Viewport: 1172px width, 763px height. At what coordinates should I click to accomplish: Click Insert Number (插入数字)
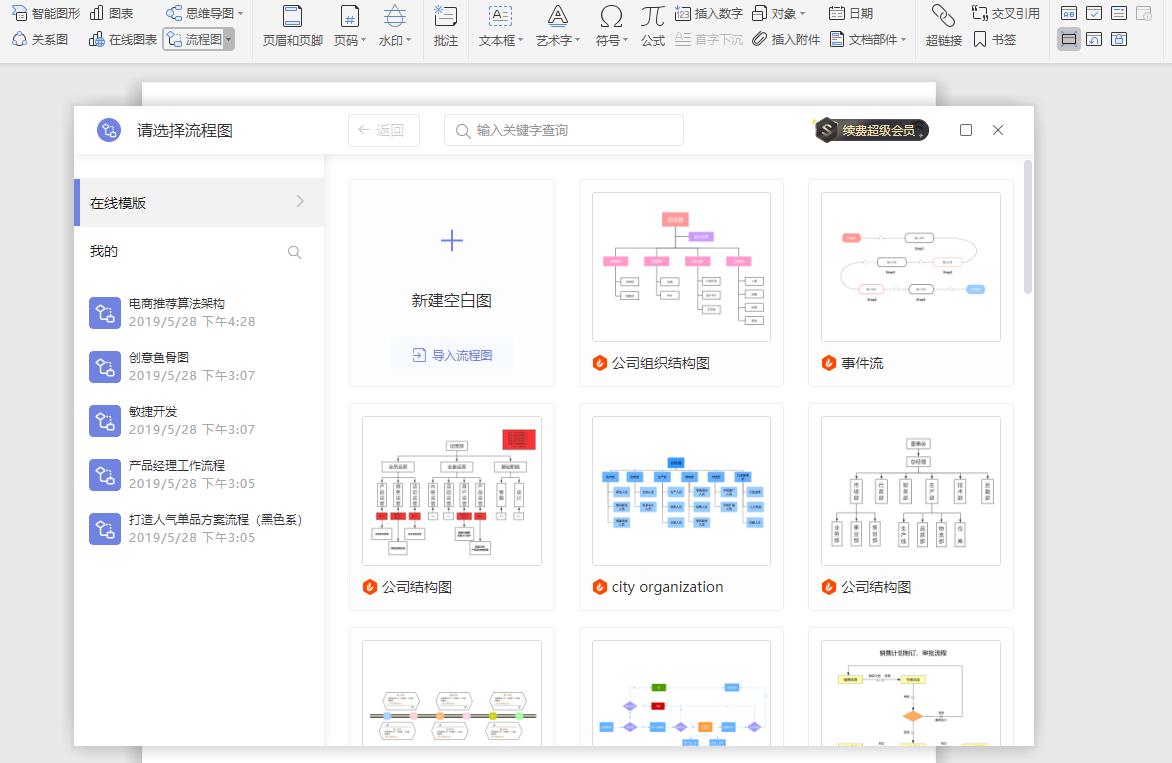click(709, 13)
